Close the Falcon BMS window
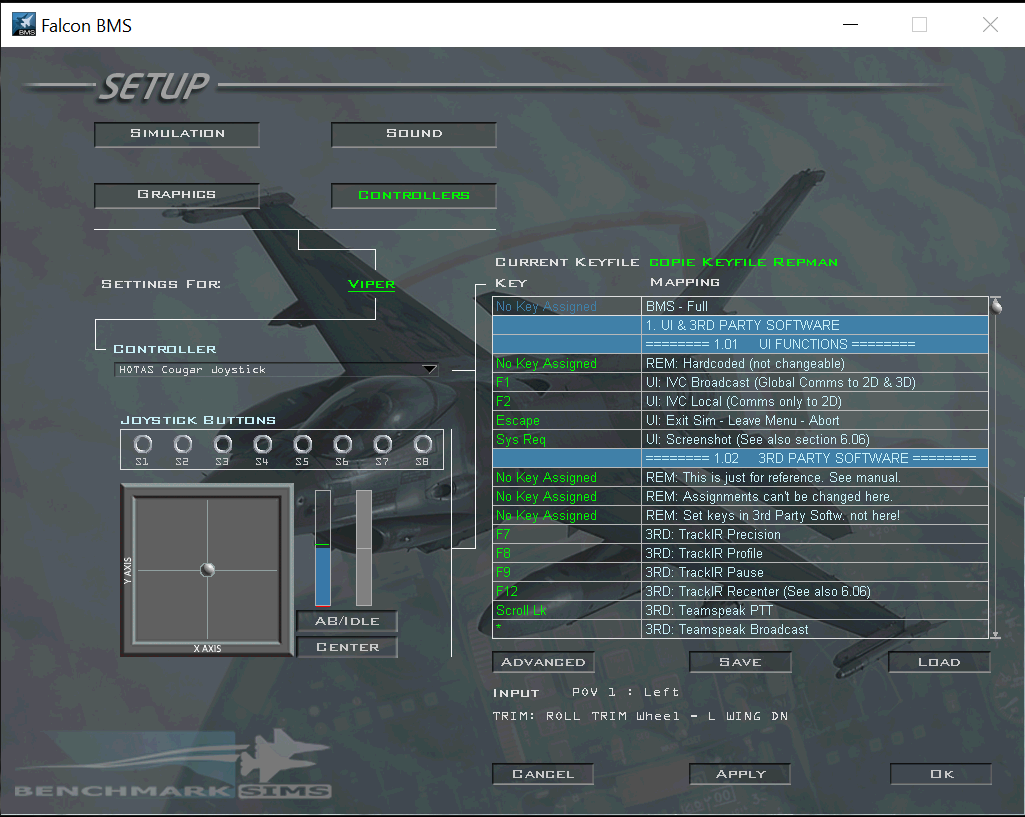Image resolution: width=1025 pixels, height=817 pixels. pyautogui.click(x=990, y=25)
